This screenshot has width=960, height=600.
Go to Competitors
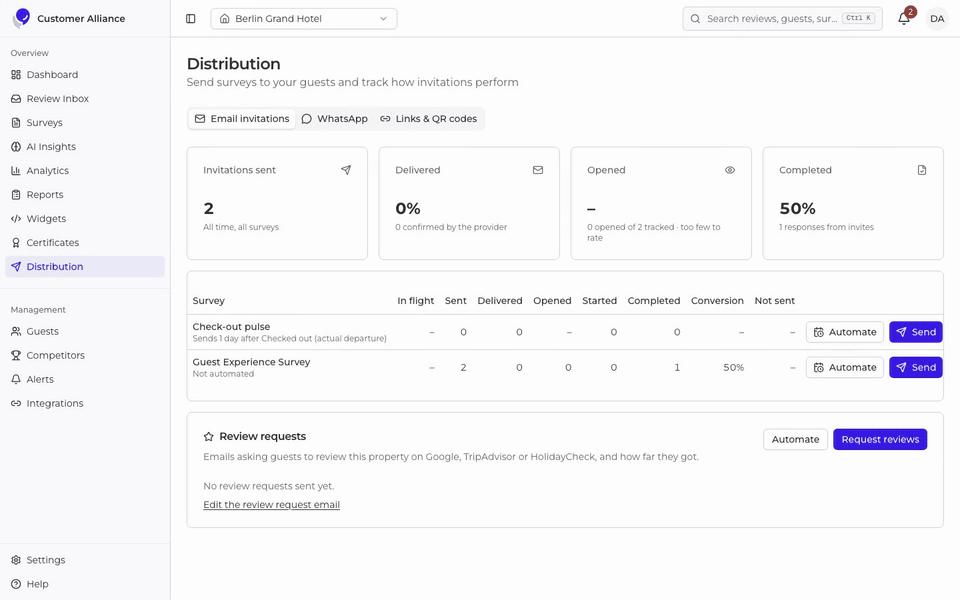pyautogui.click(x=84, y=355)
